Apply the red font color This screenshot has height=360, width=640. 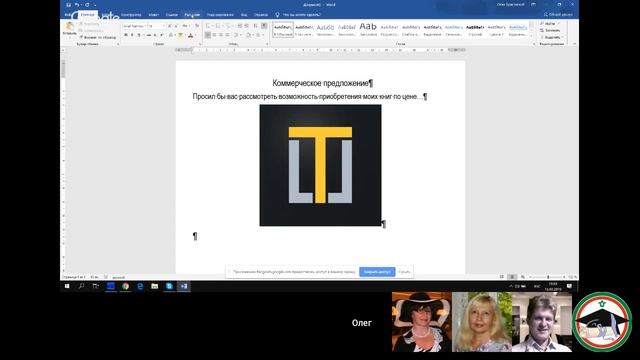coord(190,36)
